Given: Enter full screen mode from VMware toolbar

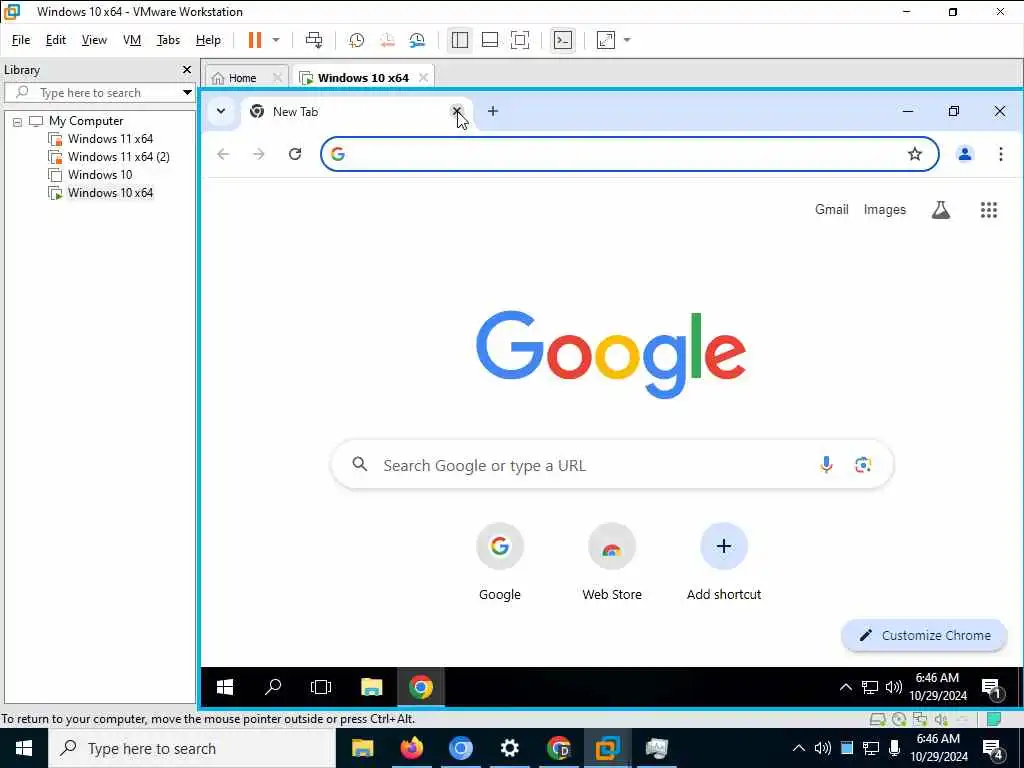Looking at the screenshot, I should 520,40.
